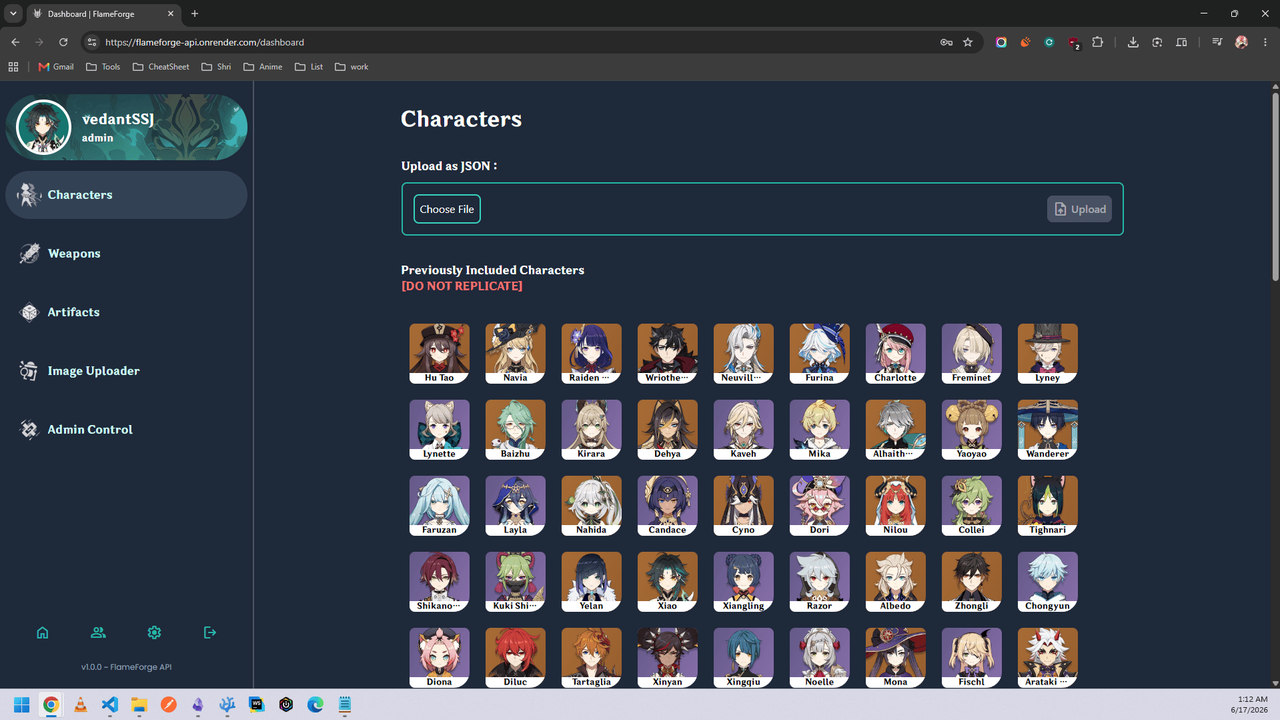The height and width of the screenshot is (720, 1280).
Task: Select the Tighnari character card
Action: 1047,505
